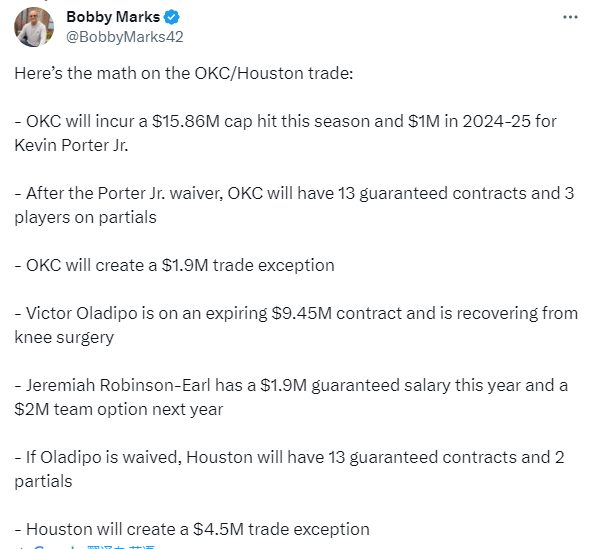Click the lone 'partials' word line

tap(43, 481)
